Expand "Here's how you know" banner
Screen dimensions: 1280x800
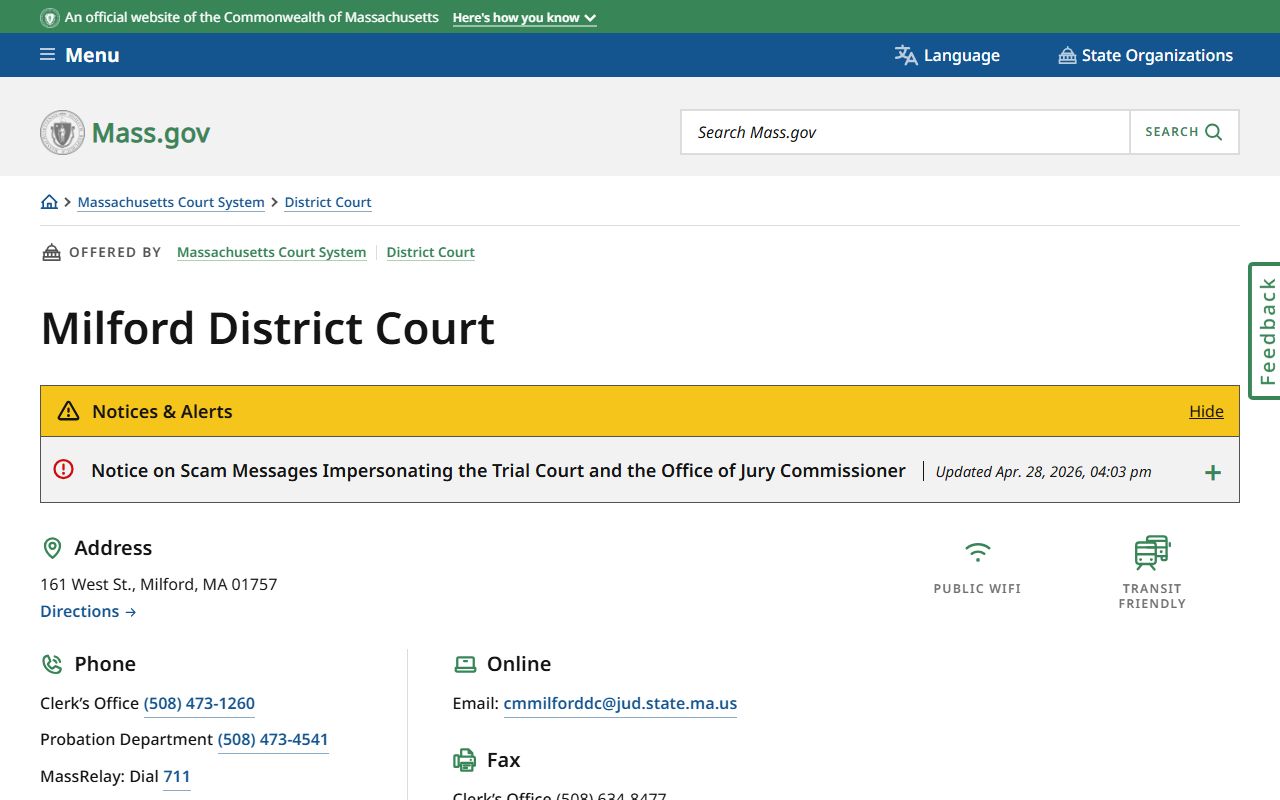click(525, 18)
